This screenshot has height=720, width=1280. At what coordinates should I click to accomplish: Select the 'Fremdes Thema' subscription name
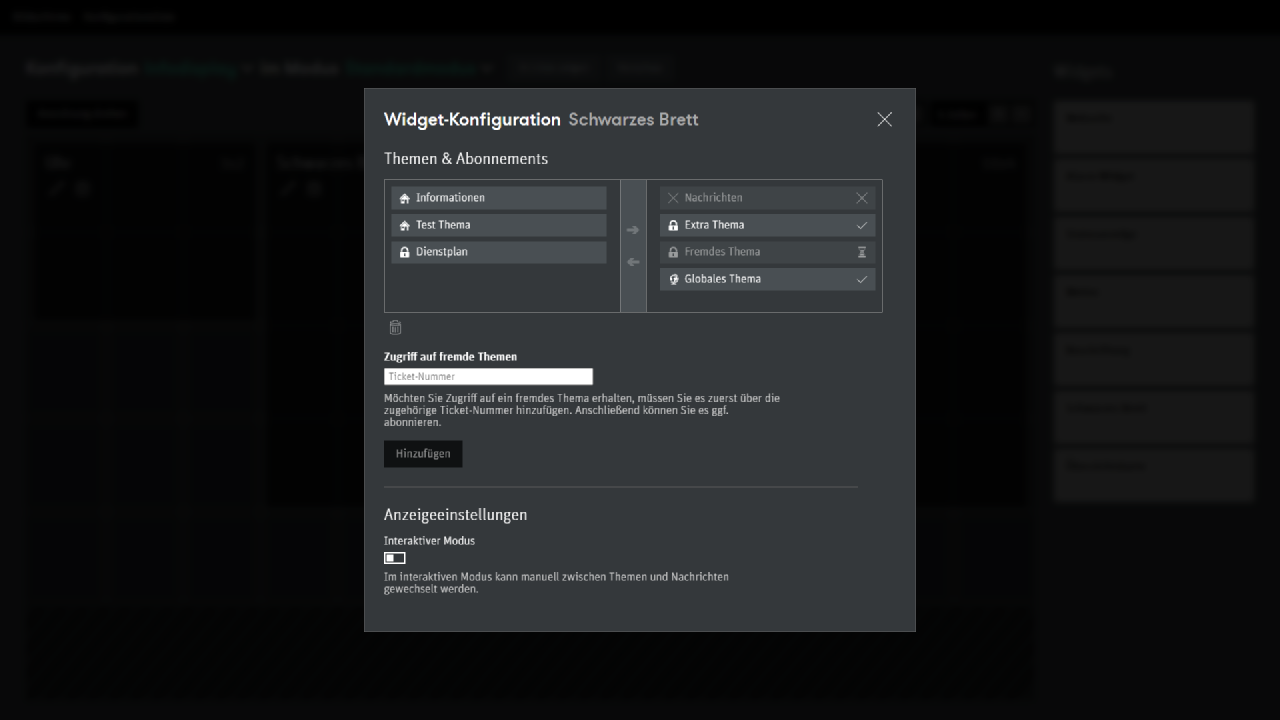point(723,252)
